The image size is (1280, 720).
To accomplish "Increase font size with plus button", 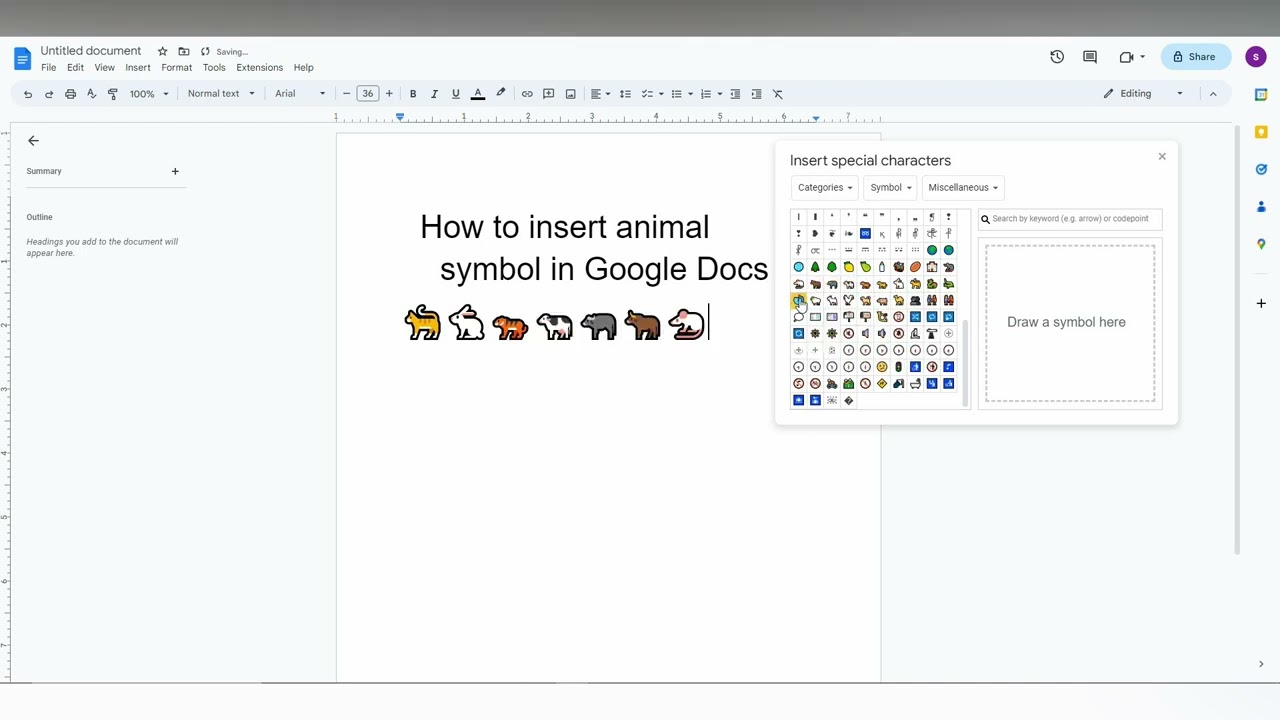I will click(389, 94).
